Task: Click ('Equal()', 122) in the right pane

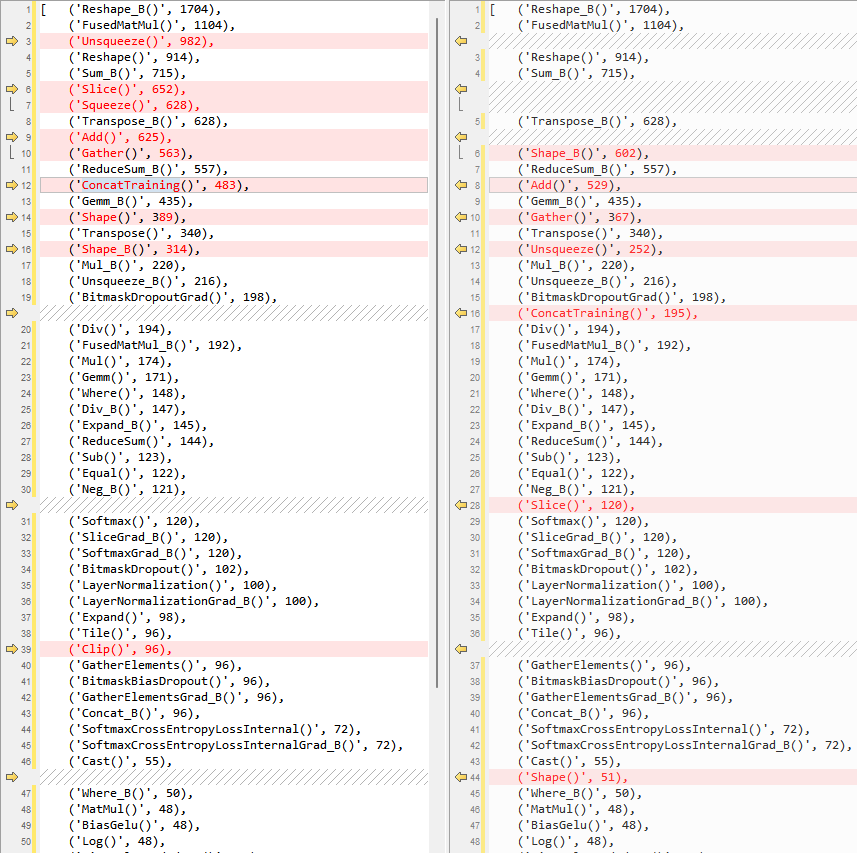Action: tap(577, 473)
